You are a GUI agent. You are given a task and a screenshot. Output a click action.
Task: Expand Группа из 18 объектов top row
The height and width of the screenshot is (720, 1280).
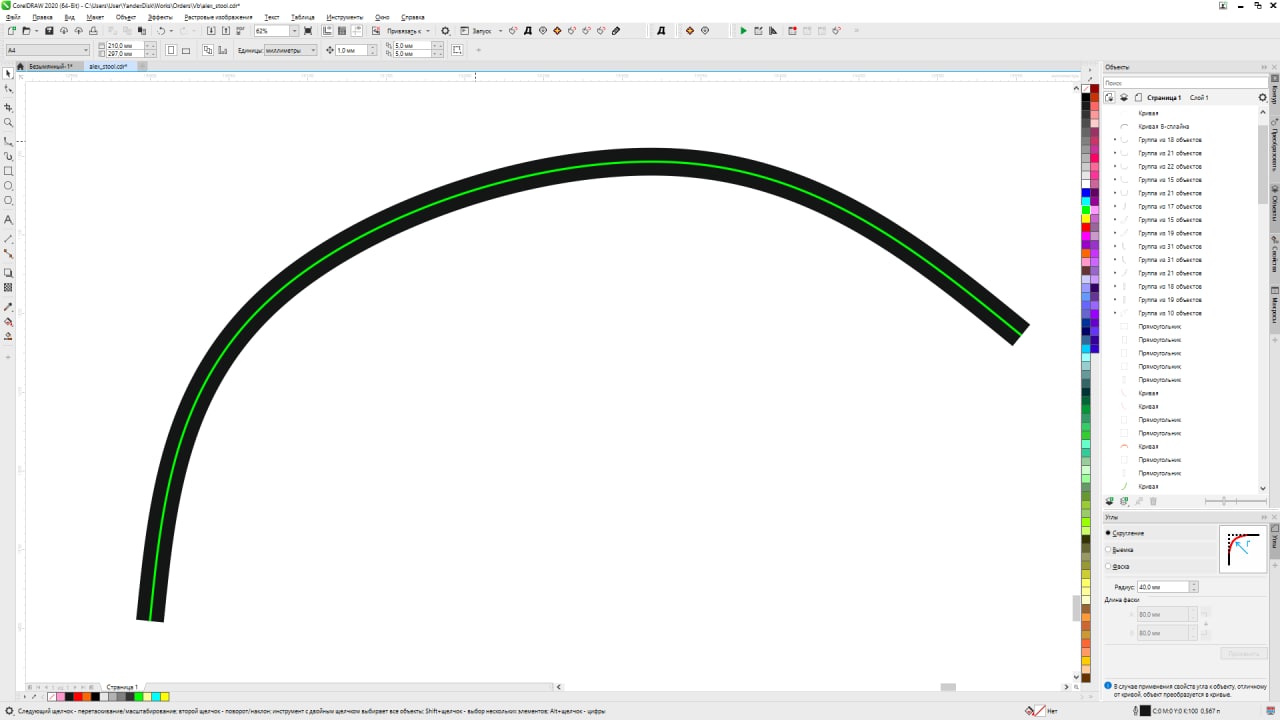tap(1115, 140)
